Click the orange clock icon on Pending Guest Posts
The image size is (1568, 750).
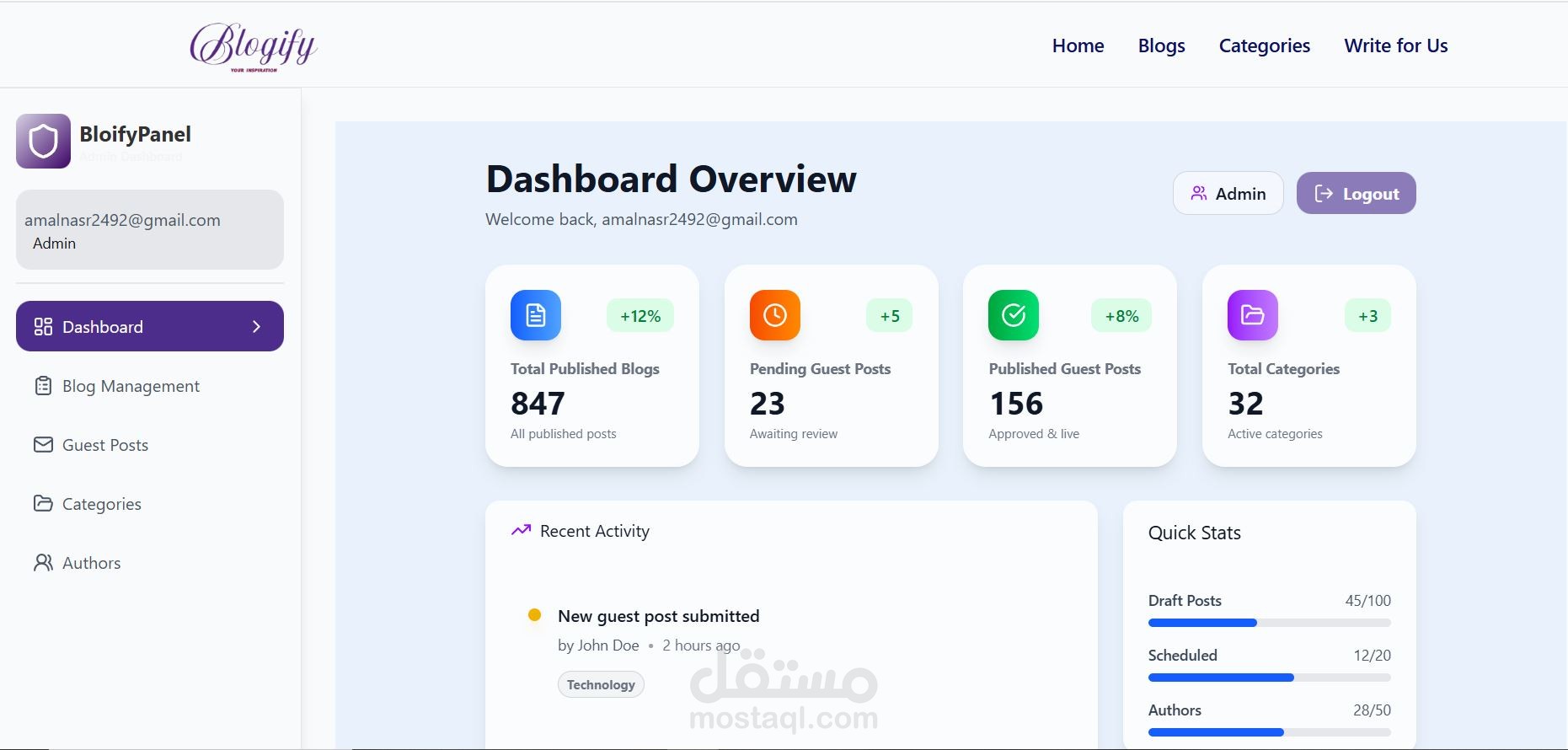[x=775, y=315]
